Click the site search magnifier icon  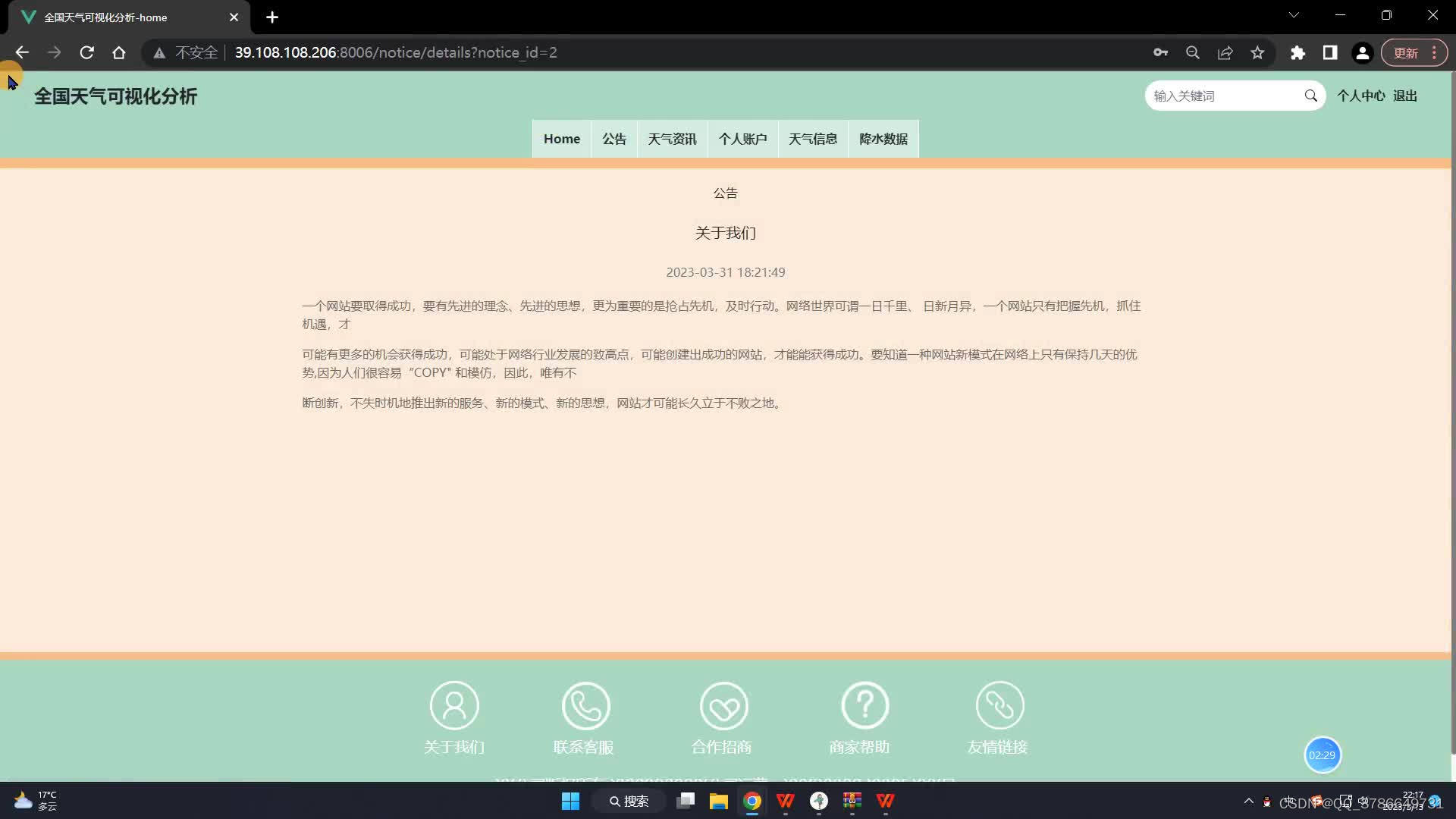point(1310,96)
